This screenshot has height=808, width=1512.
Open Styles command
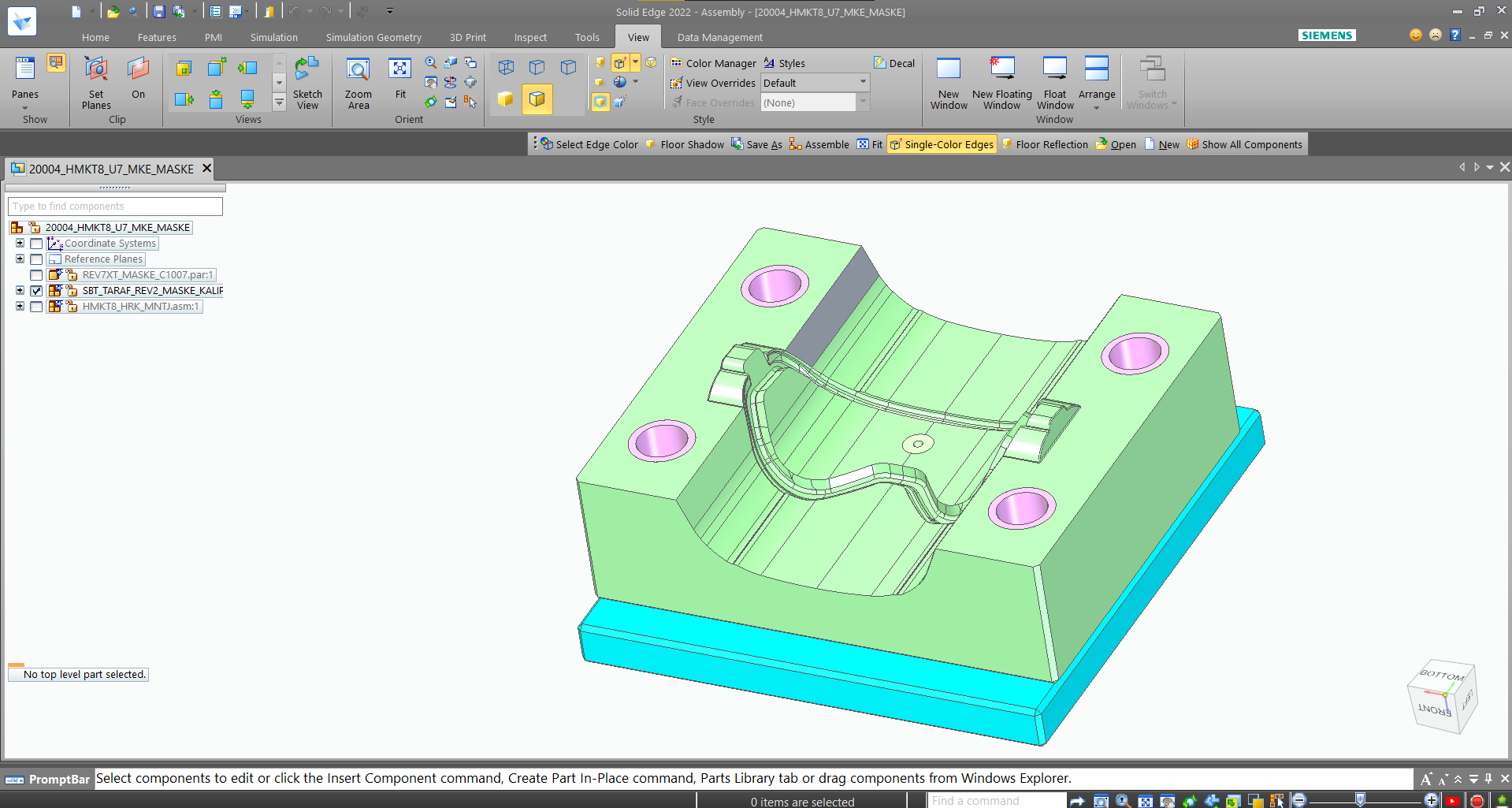point(785,63)
